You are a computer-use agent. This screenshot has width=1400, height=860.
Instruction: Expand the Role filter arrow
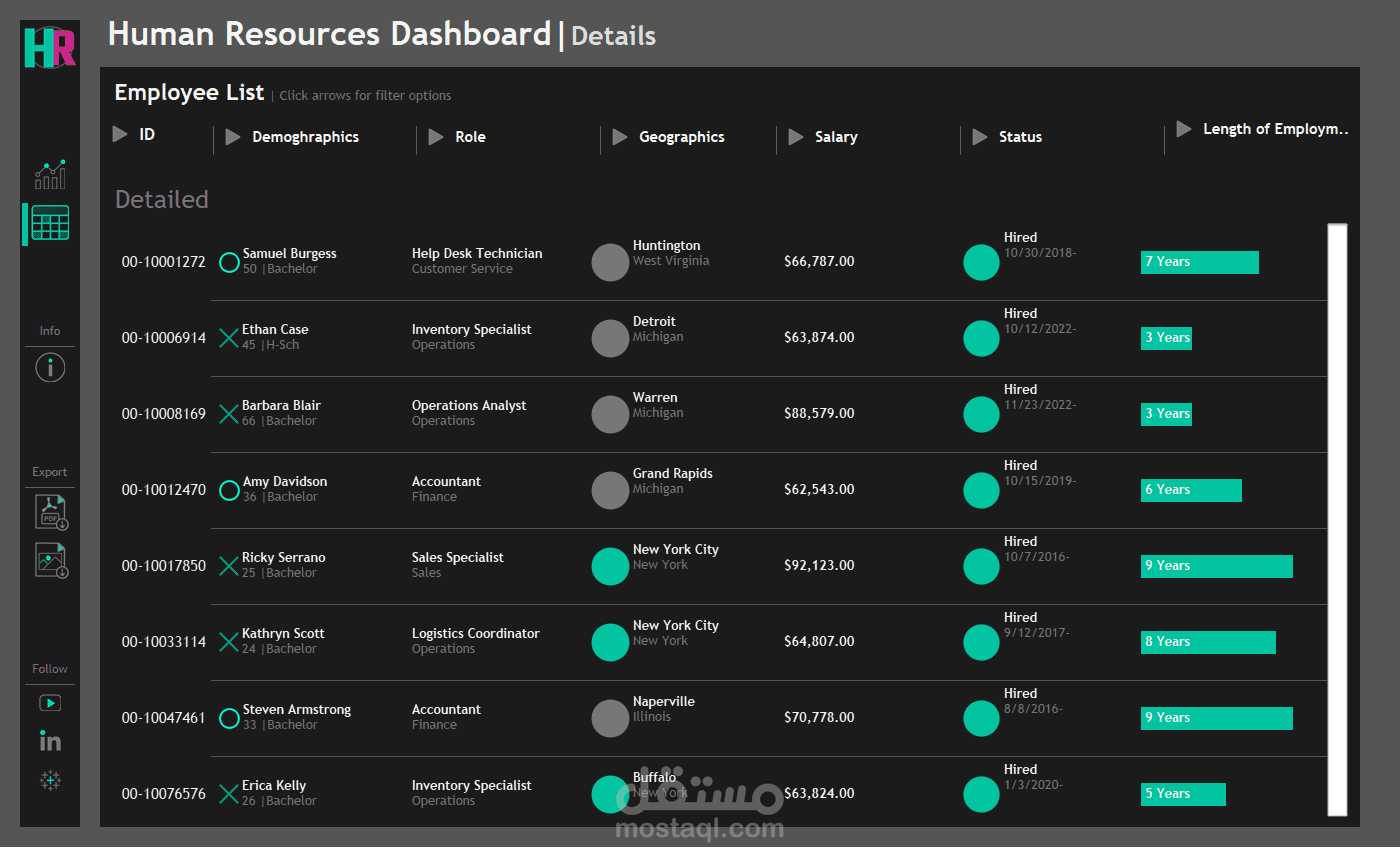point(436,137)
